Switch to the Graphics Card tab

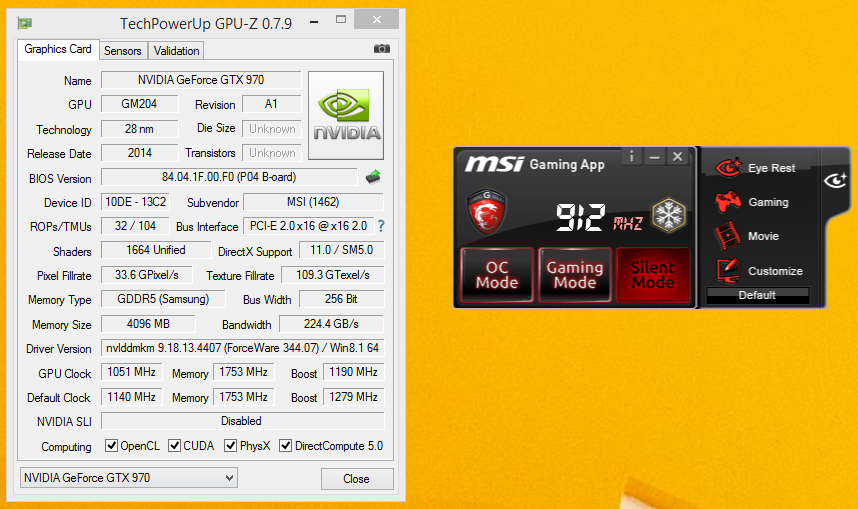click(x=58, y=49)
